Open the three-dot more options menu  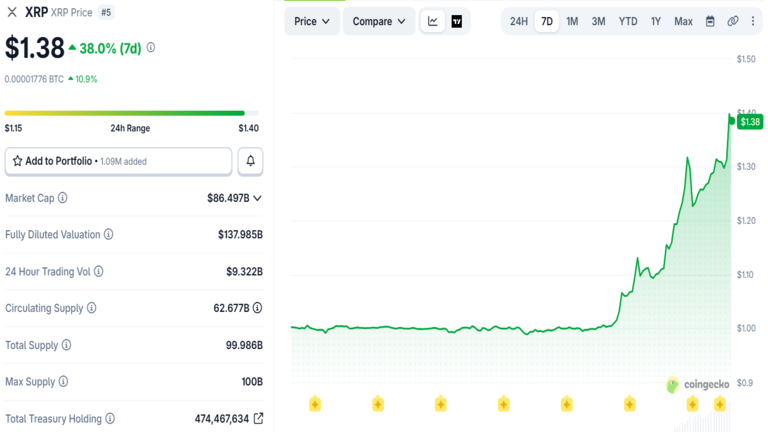coord(753,21)
